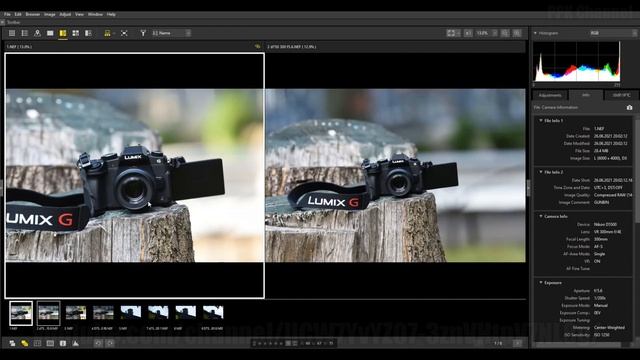
Task: Open the View menu
Action: pos(79,14)
